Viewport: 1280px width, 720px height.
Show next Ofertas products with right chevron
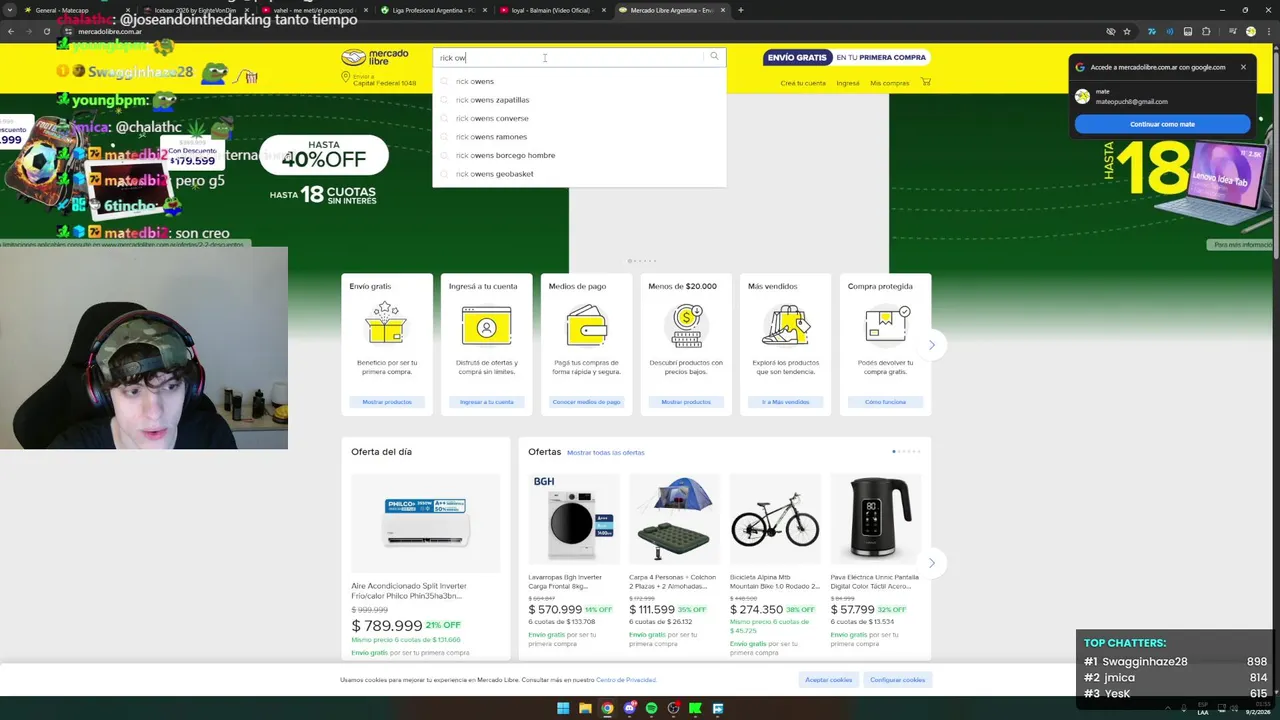coord(931,563)
